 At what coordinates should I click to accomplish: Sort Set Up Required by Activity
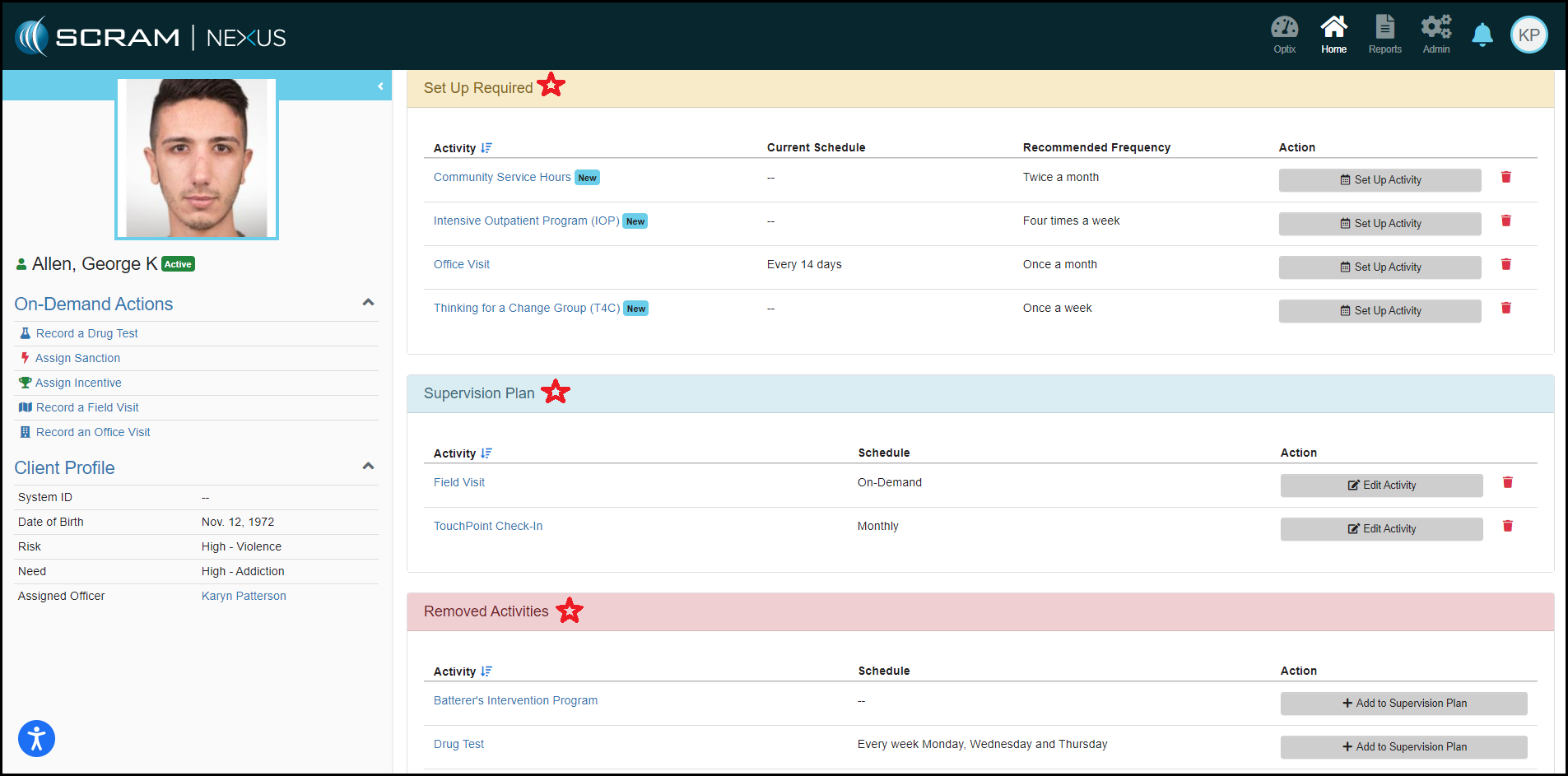pyautogui.click(x=486, y=148)
